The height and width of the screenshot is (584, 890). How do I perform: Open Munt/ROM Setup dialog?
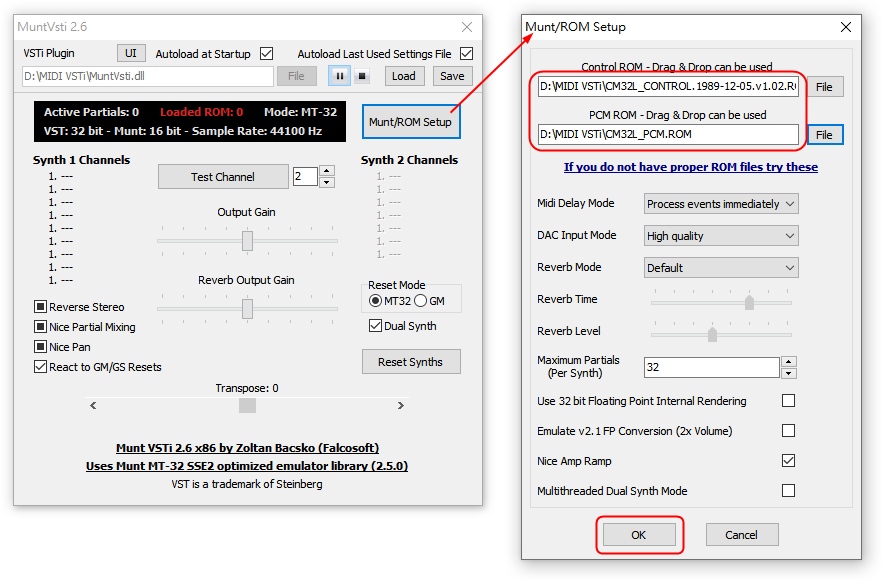411,121
